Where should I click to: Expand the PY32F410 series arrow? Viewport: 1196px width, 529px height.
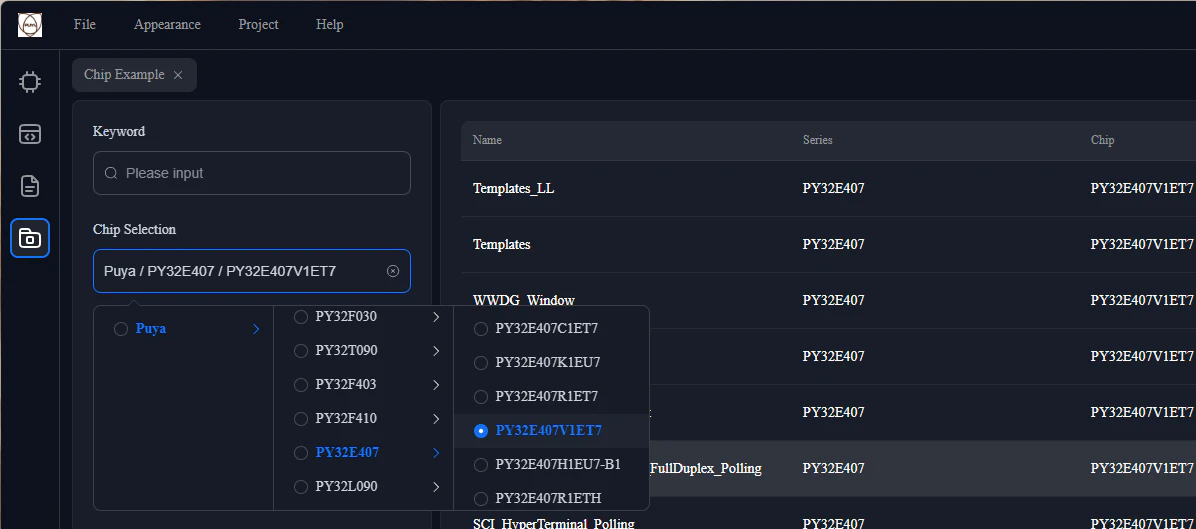(x=436, y=418)
